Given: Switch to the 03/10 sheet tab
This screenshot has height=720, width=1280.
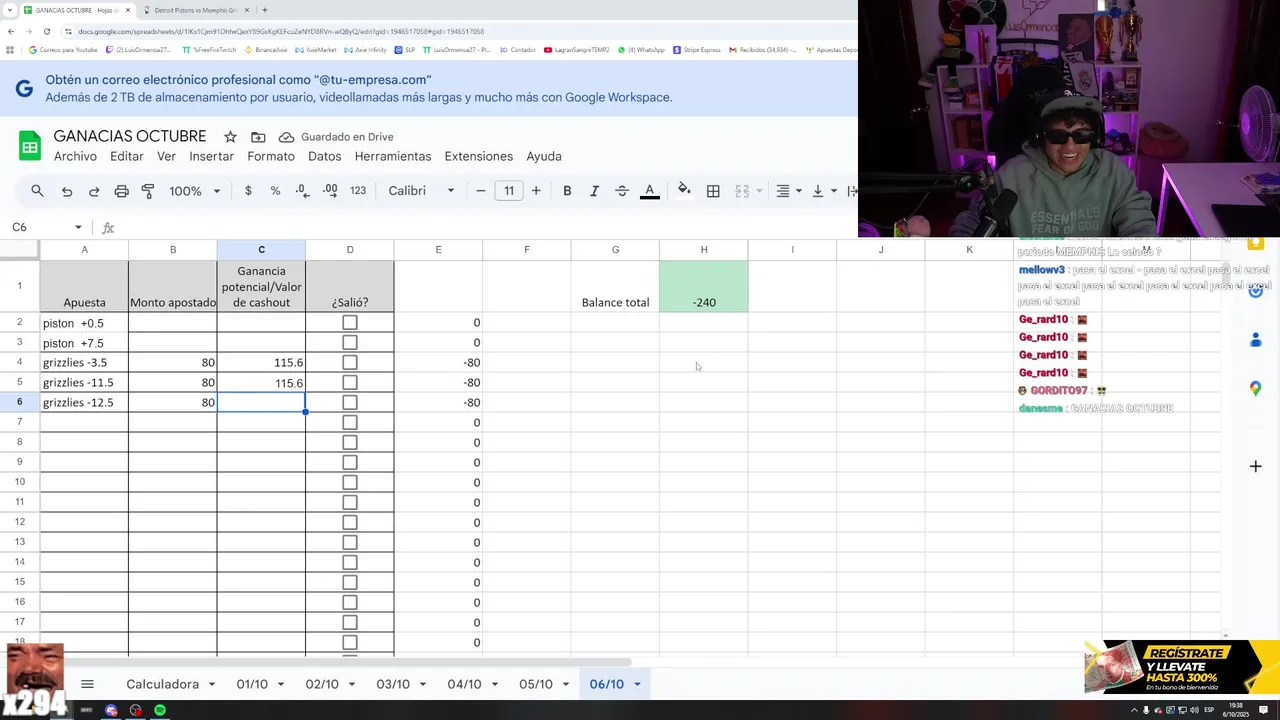Looking at the screenshot, I should [393, 685].
